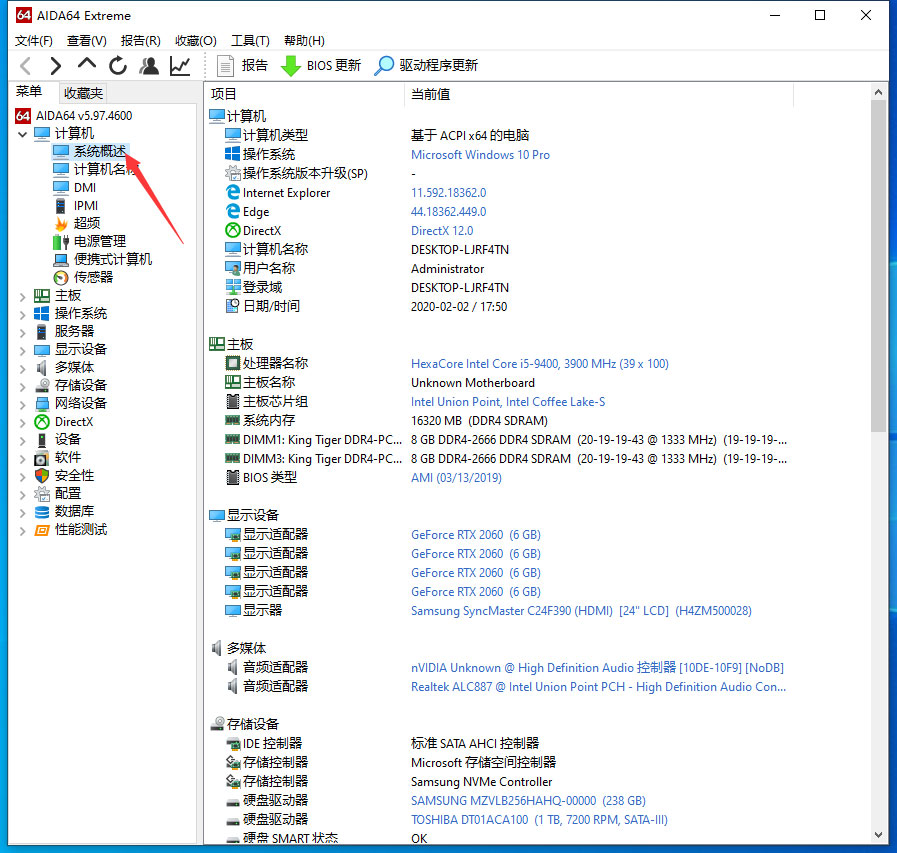Select 传感器 sensor item in tree

(93, 277)
